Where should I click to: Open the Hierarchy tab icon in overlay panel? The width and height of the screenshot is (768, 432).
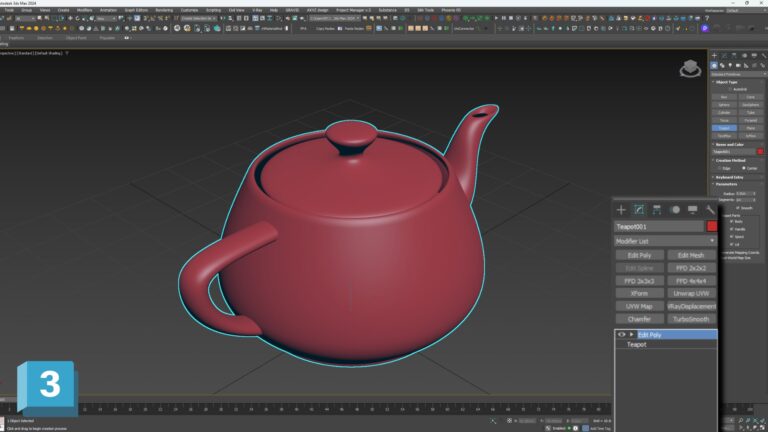657,210
